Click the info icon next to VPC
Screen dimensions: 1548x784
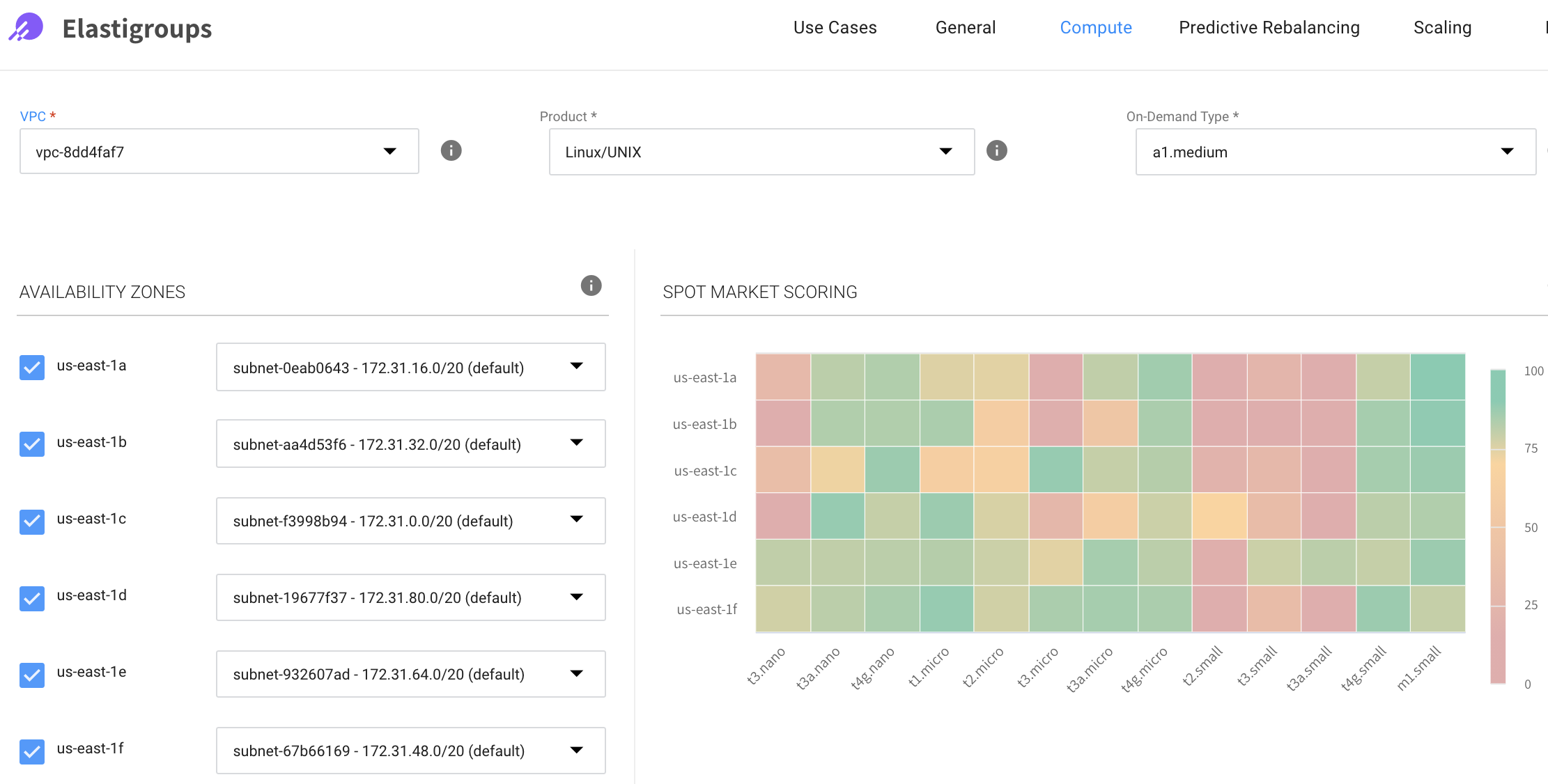pyautogui.click(x=451, y=150)
